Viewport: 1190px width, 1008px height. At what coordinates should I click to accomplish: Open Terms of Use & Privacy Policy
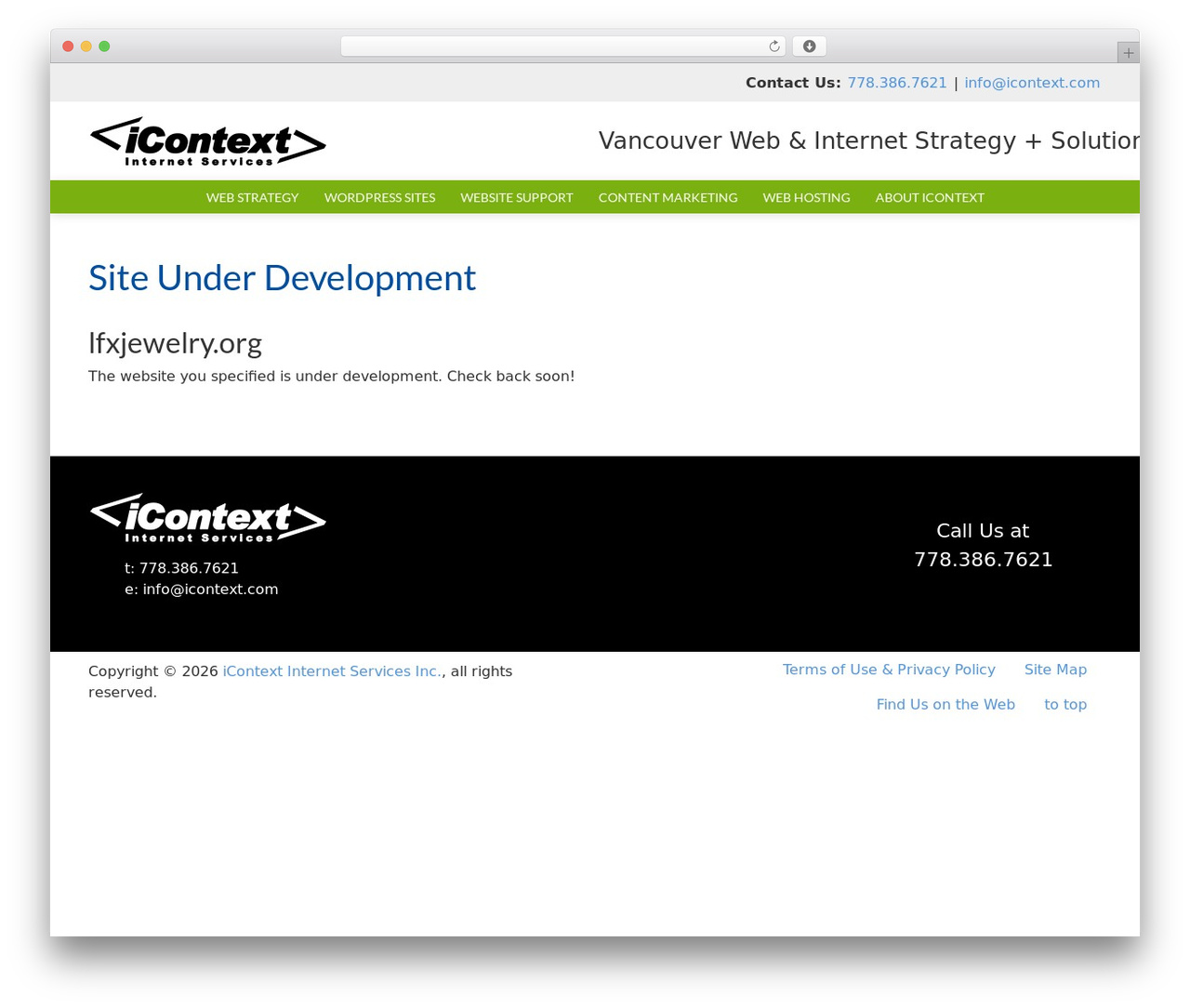889,670
